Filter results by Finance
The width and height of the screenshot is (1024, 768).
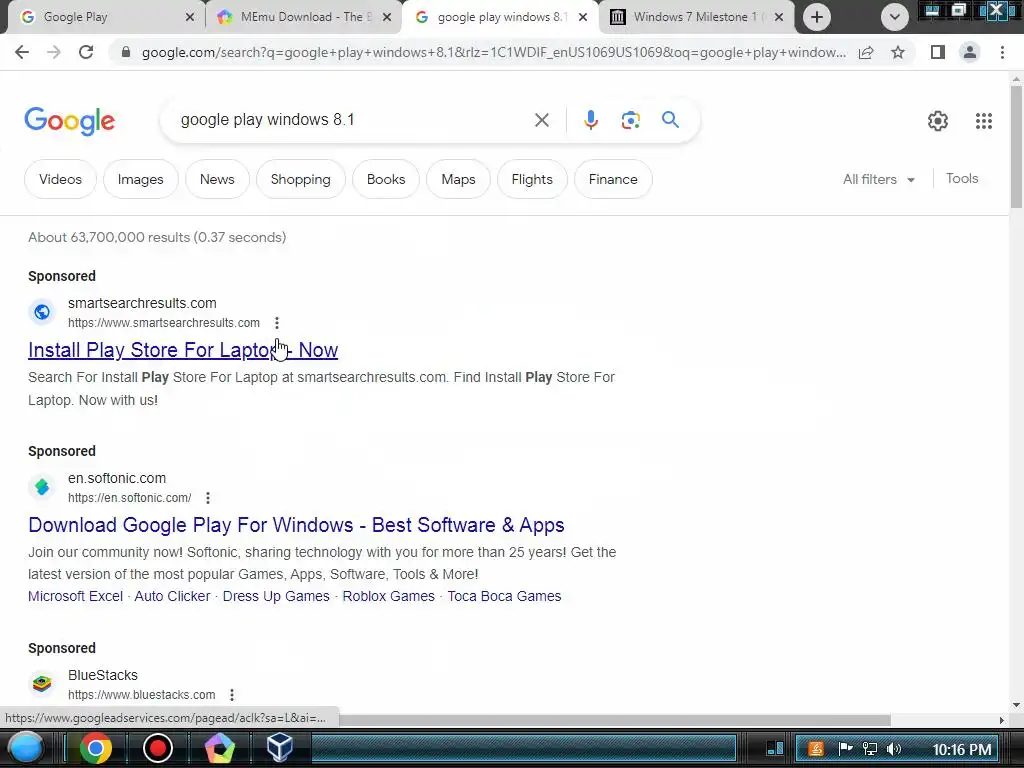613,179
